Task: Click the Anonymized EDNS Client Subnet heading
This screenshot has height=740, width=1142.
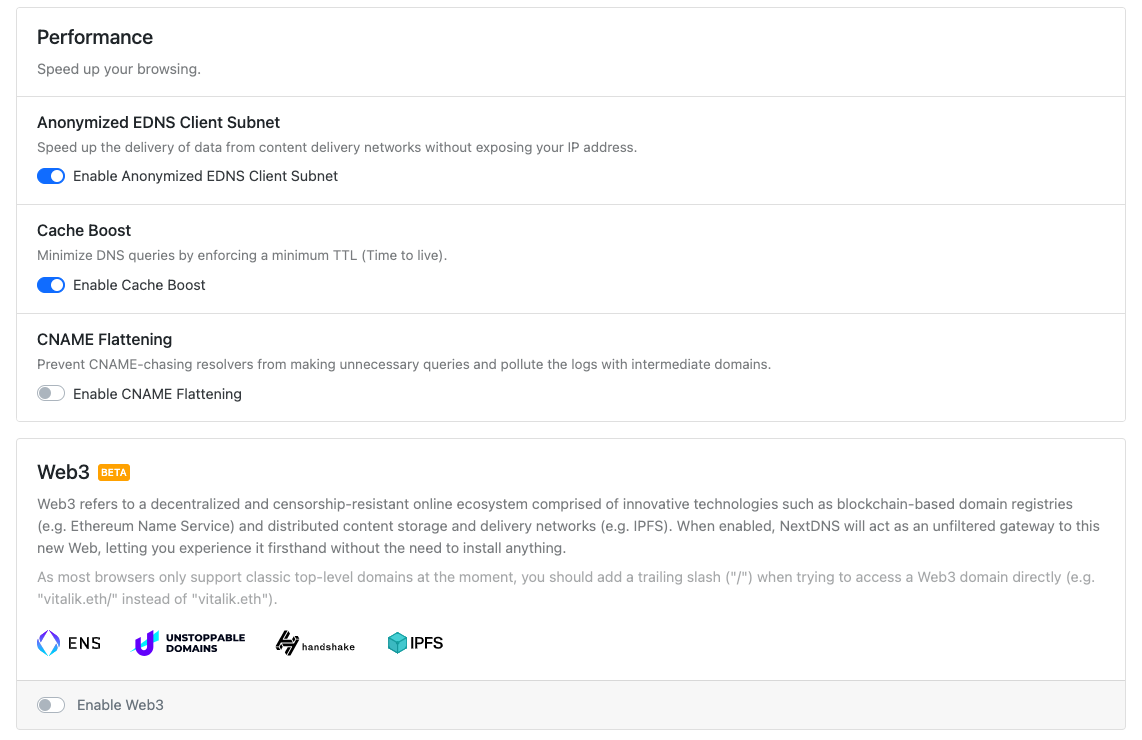Action: point(158,122)
